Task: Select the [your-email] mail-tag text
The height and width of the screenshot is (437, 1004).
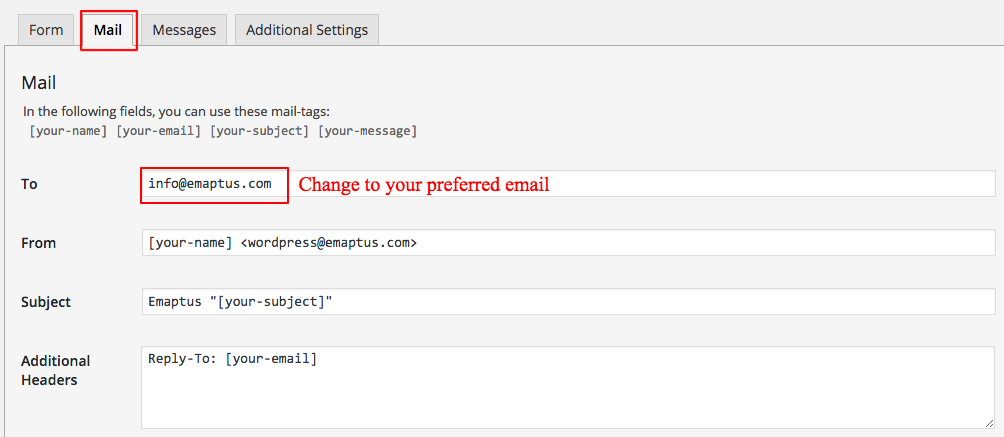Action: (159, 131)
